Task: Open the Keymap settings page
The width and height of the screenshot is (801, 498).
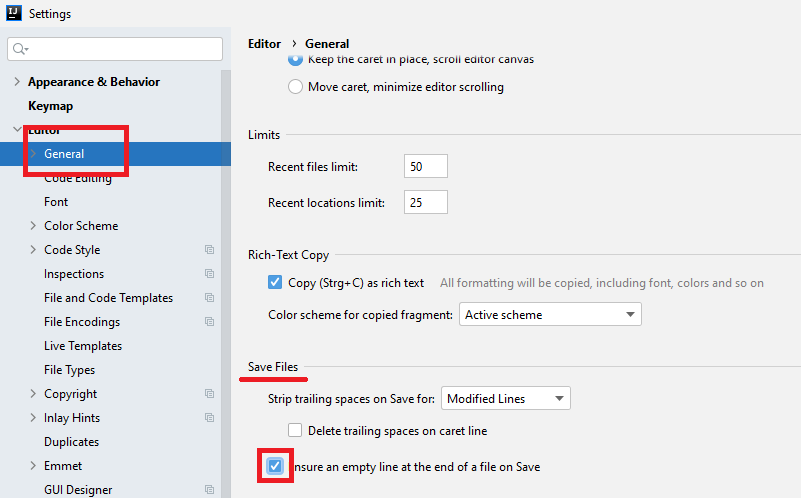Action: pos(50,106)
